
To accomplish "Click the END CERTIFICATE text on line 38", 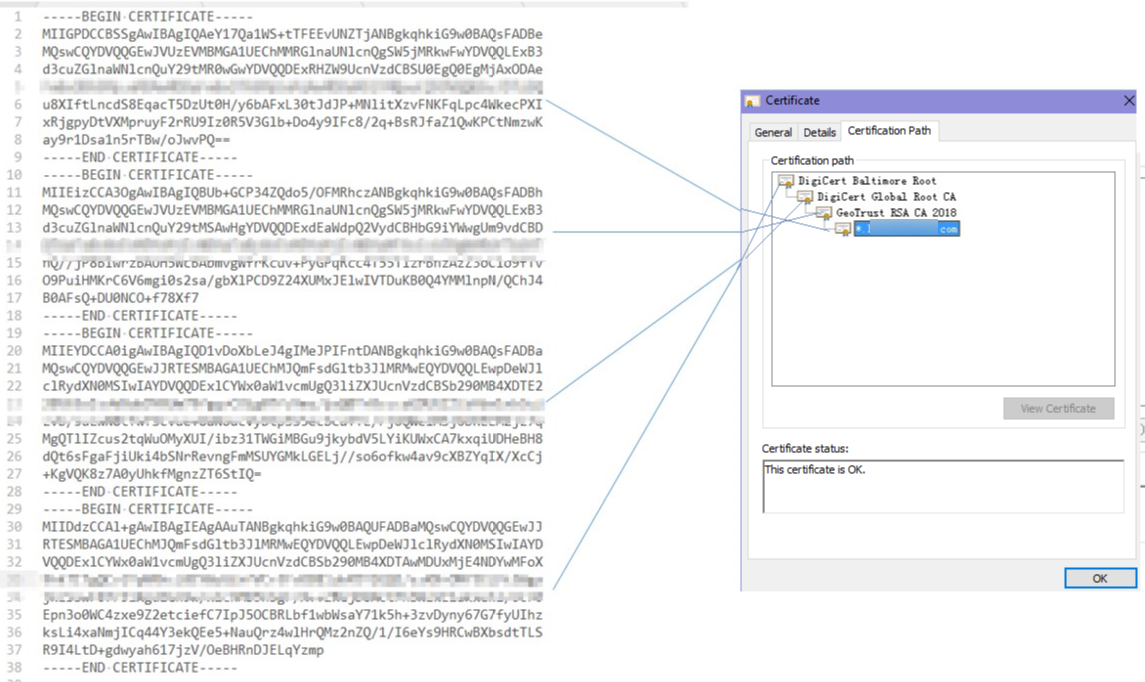I will [x=139, y=667].
